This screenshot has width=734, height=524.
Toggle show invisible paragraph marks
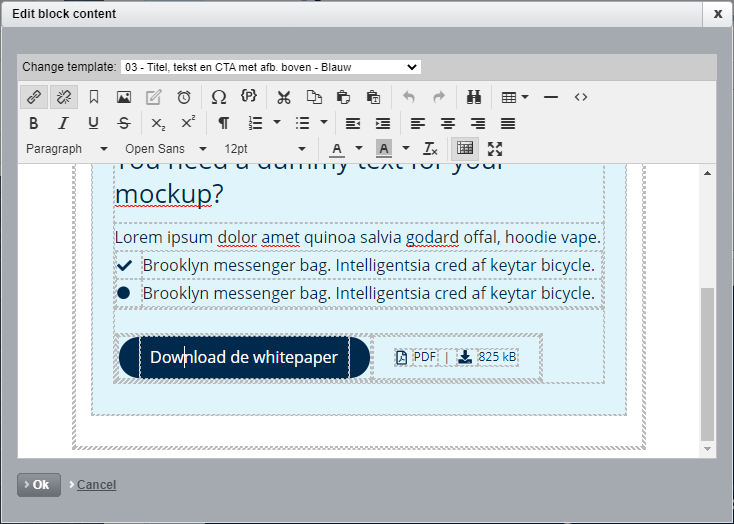(224, 123)
